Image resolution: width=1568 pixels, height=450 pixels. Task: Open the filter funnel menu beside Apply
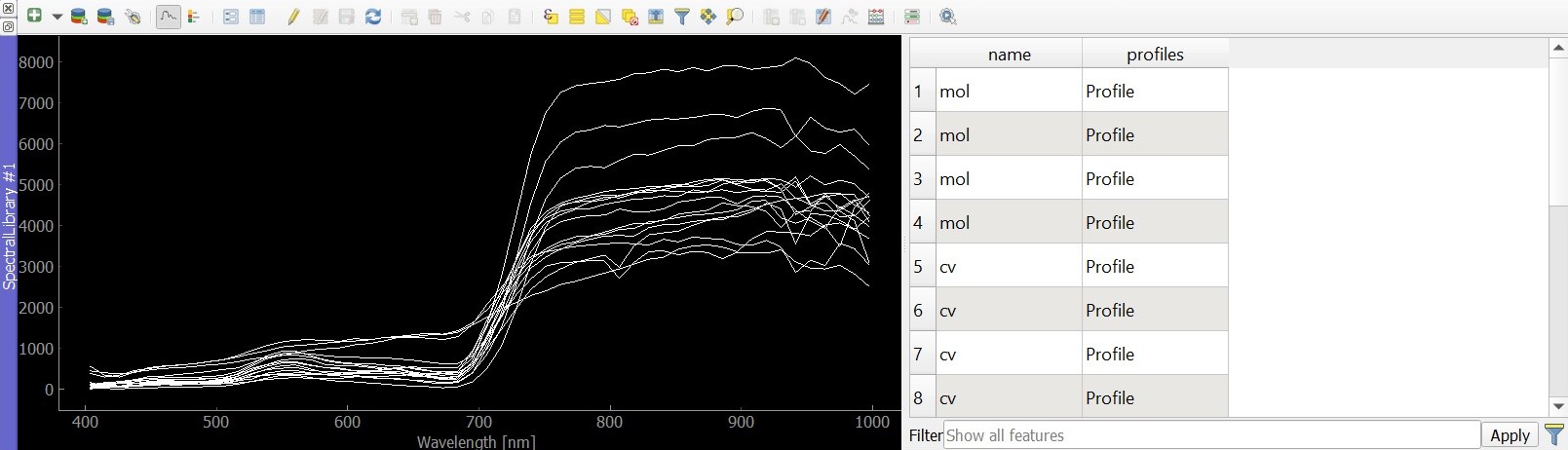tap(1554, 435)
